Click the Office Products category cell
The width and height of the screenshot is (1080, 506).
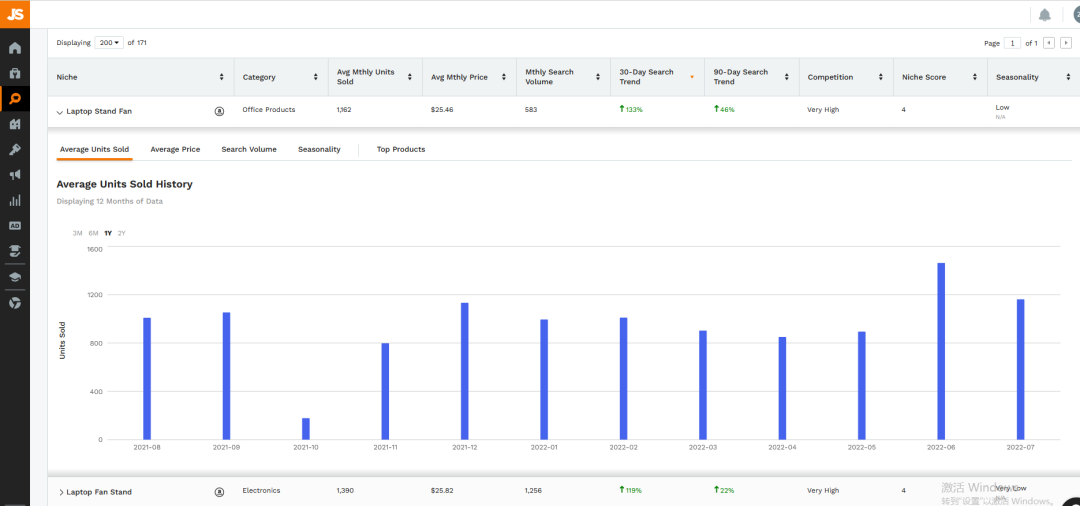[x=269, y=109]
